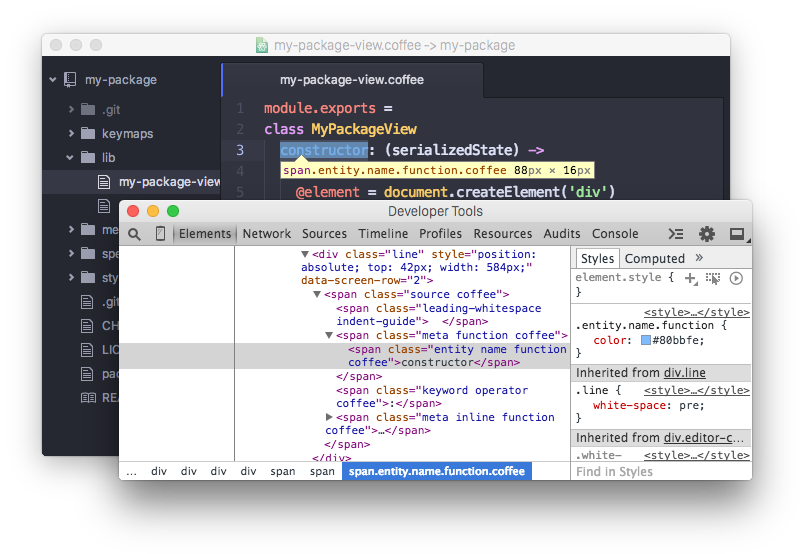
Task: Open DevTools settings gear
Action: coord(707,234)
